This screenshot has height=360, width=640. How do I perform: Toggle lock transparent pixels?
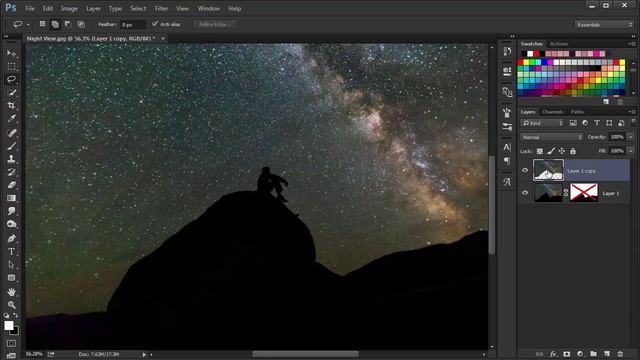click(540, 151)
